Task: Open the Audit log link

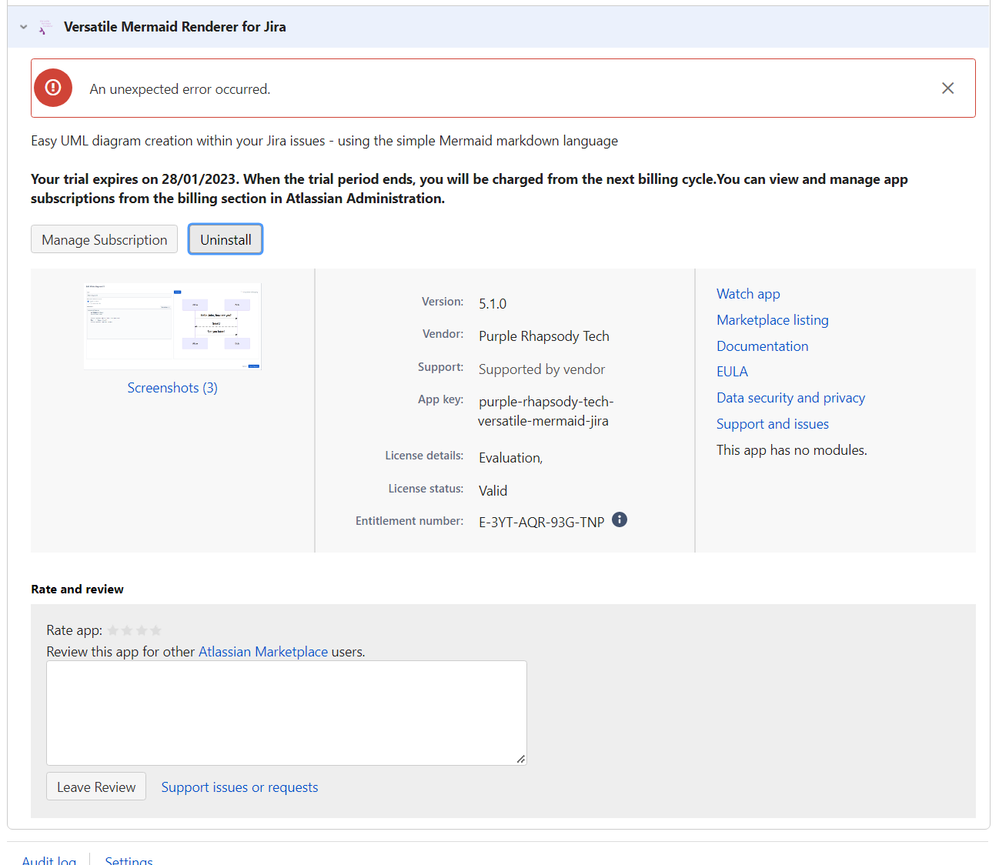Action: 49,860
